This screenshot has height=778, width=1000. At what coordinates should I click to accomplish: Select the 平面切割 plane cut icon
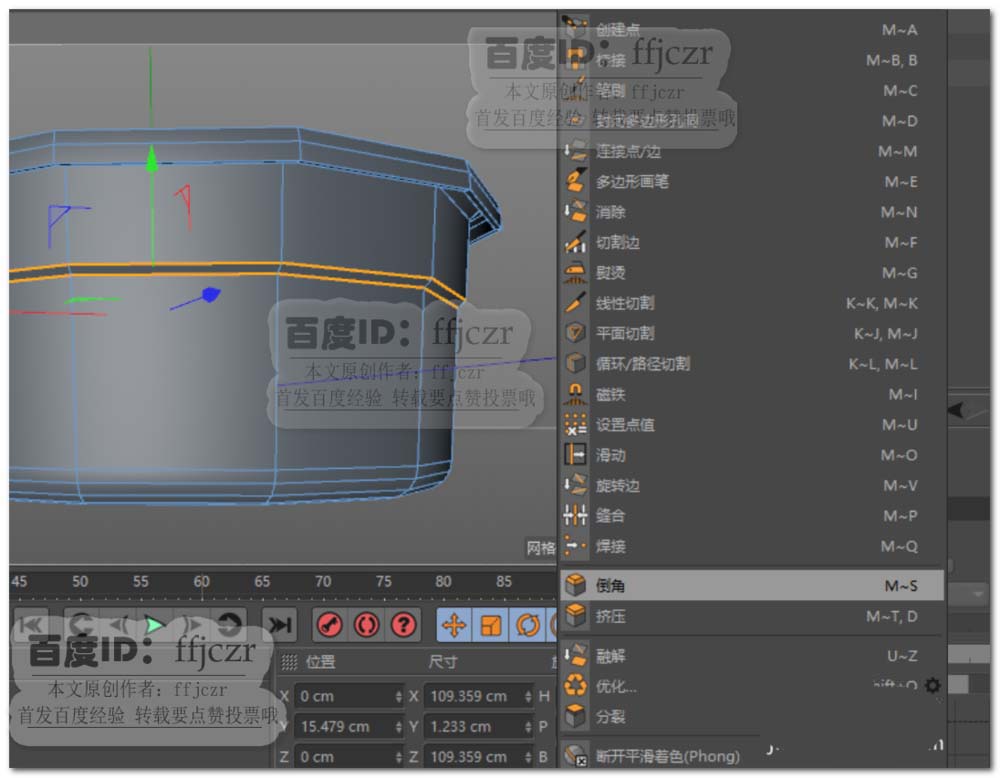coord(575,333)
